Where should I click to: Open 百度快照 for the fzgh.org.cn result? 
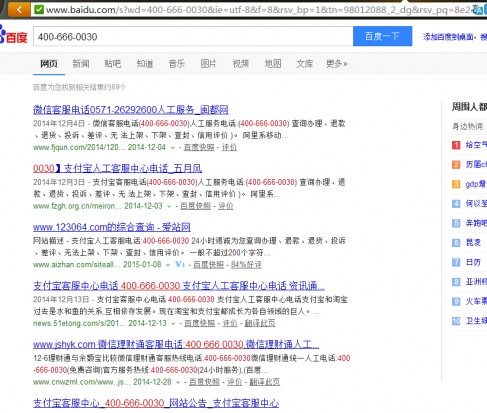195,206
